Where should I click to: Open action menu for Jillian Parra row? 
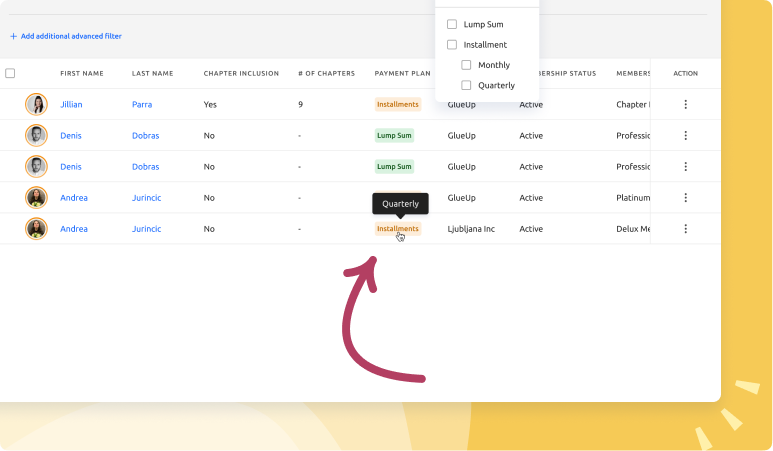[685, 104]
